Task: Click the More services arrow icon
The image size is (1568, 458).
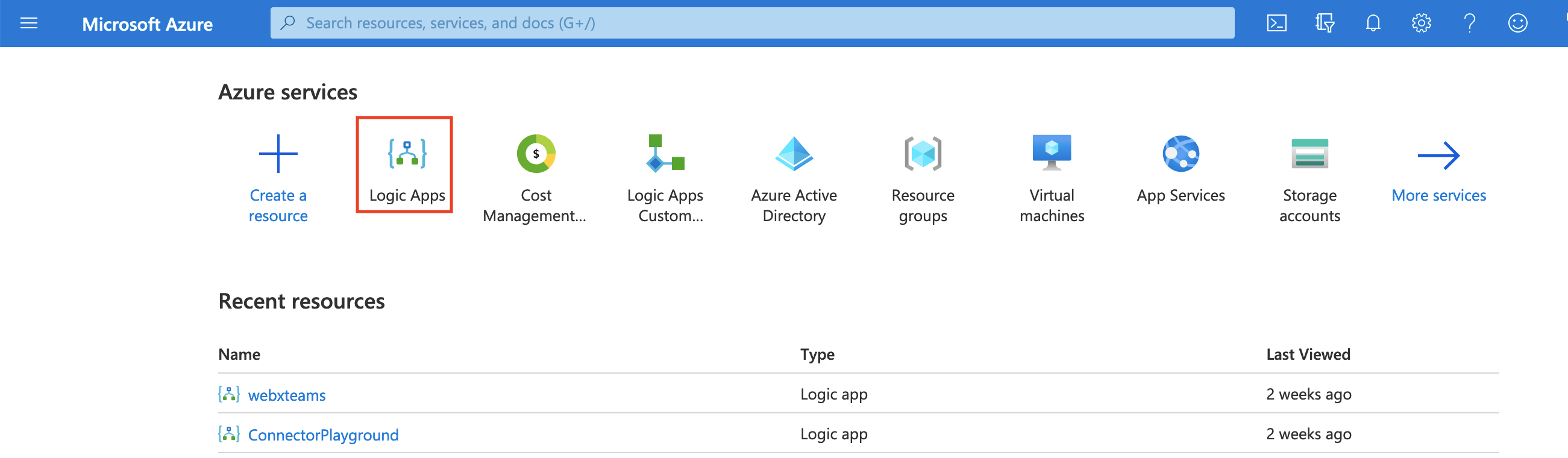Action: (x=1439, y=156)
